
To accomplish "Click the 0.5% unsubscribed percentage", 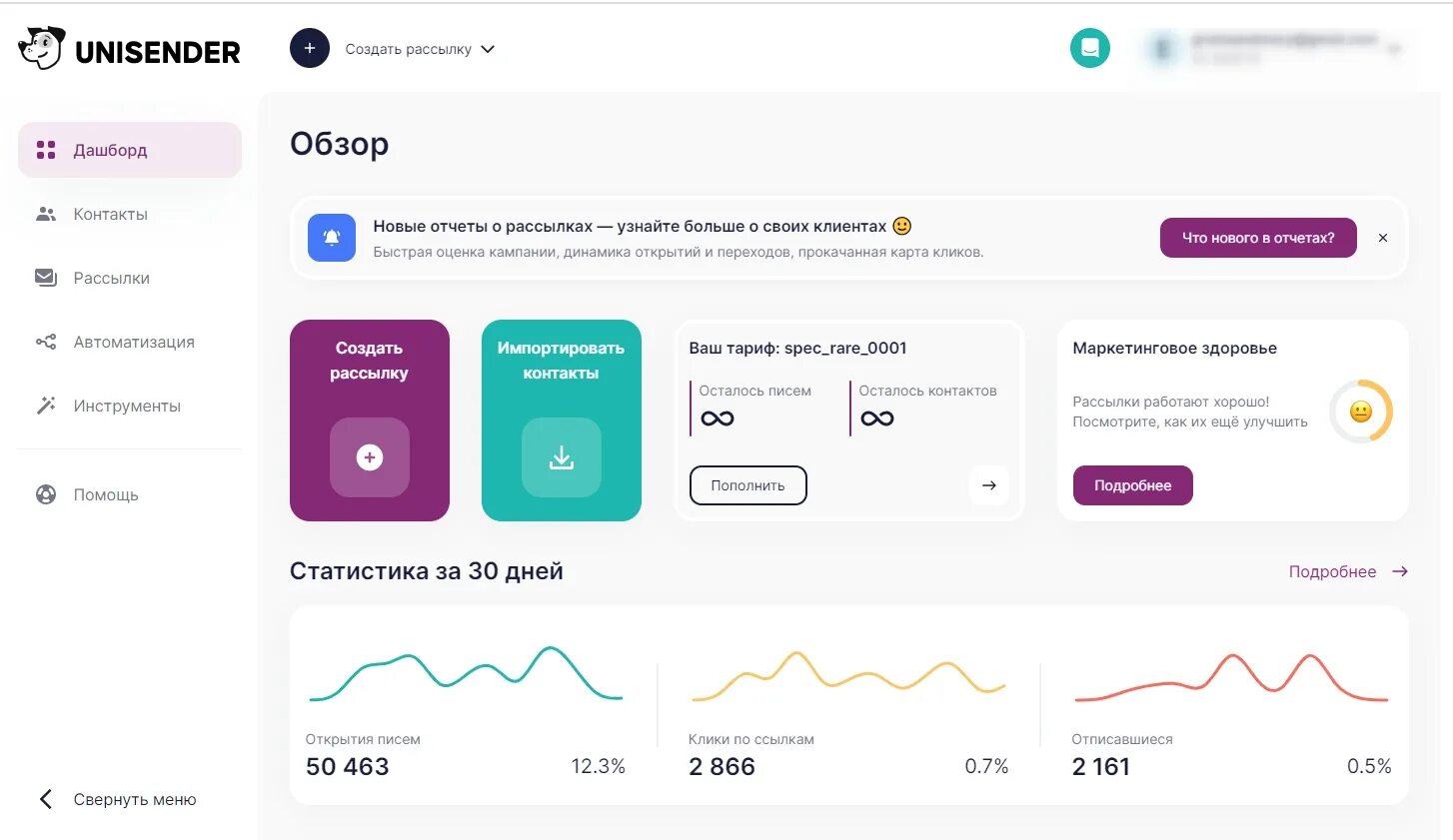I will [1369, 766].
